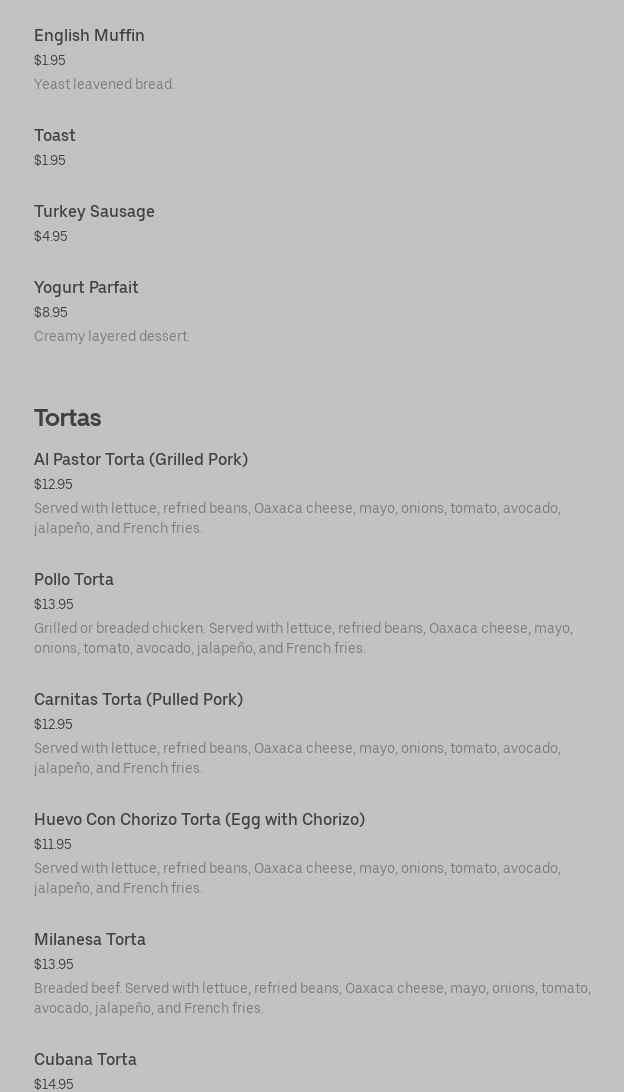Click the Tortas section heading
Viewport: 624px width, 1092px height.
[x=67, y=417]
